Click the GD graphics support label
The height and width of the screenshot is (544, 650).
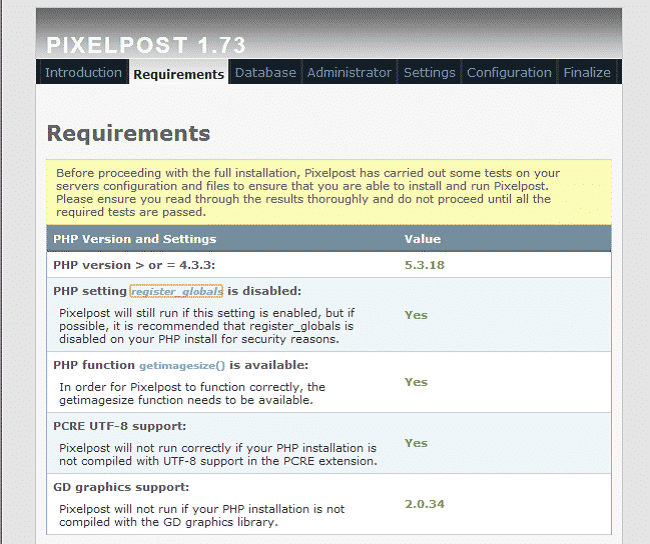tap(121, 487)
